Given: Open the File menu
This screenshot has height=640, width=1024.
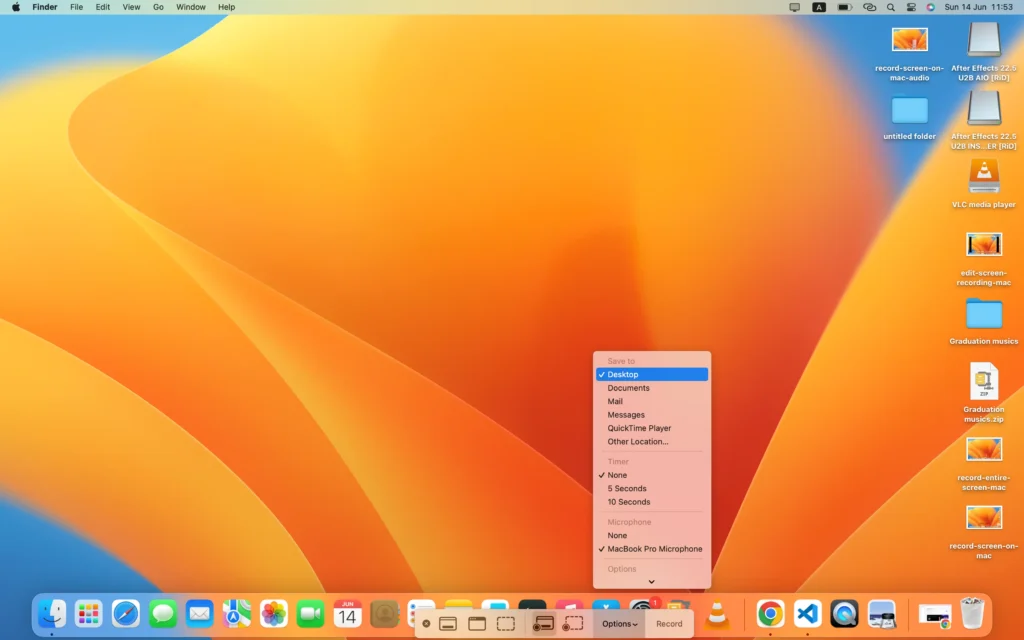Looking at the screenshot, I should 76,7.
